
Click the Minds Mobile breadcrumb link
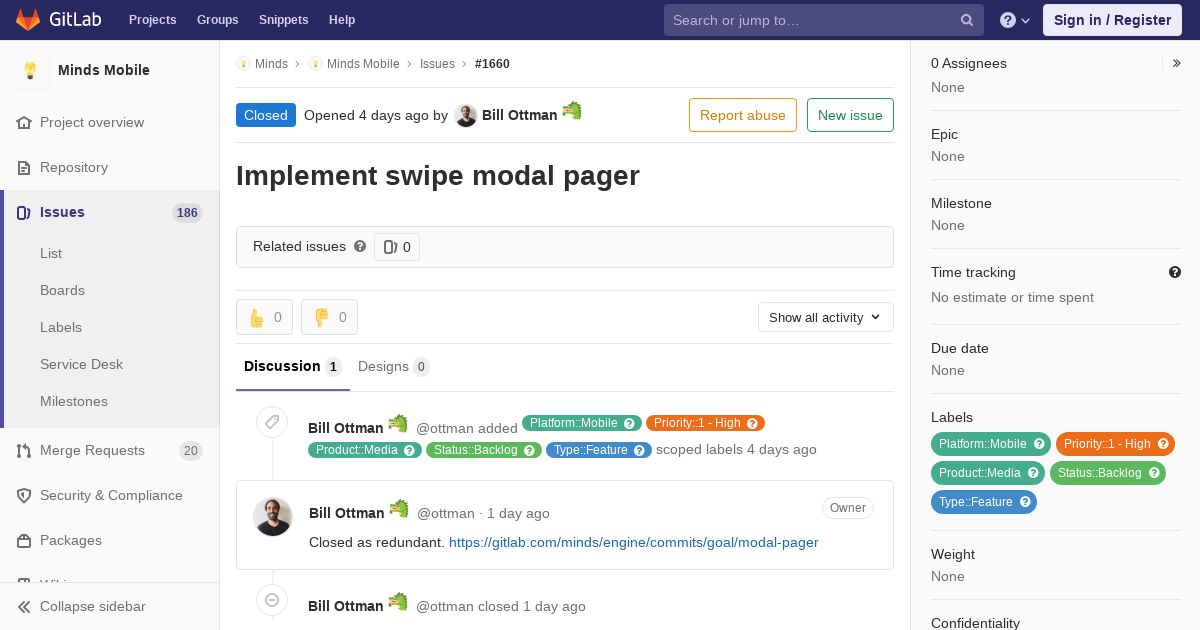tap(363, 63)
